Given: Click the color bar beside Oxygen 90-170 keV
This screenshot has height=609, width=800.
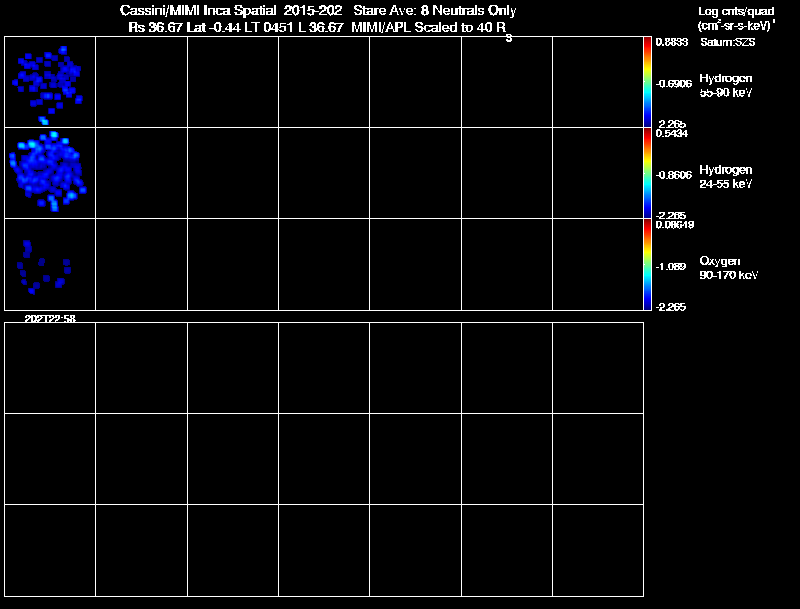Looking at the screenshot, I should pos(647,264).
